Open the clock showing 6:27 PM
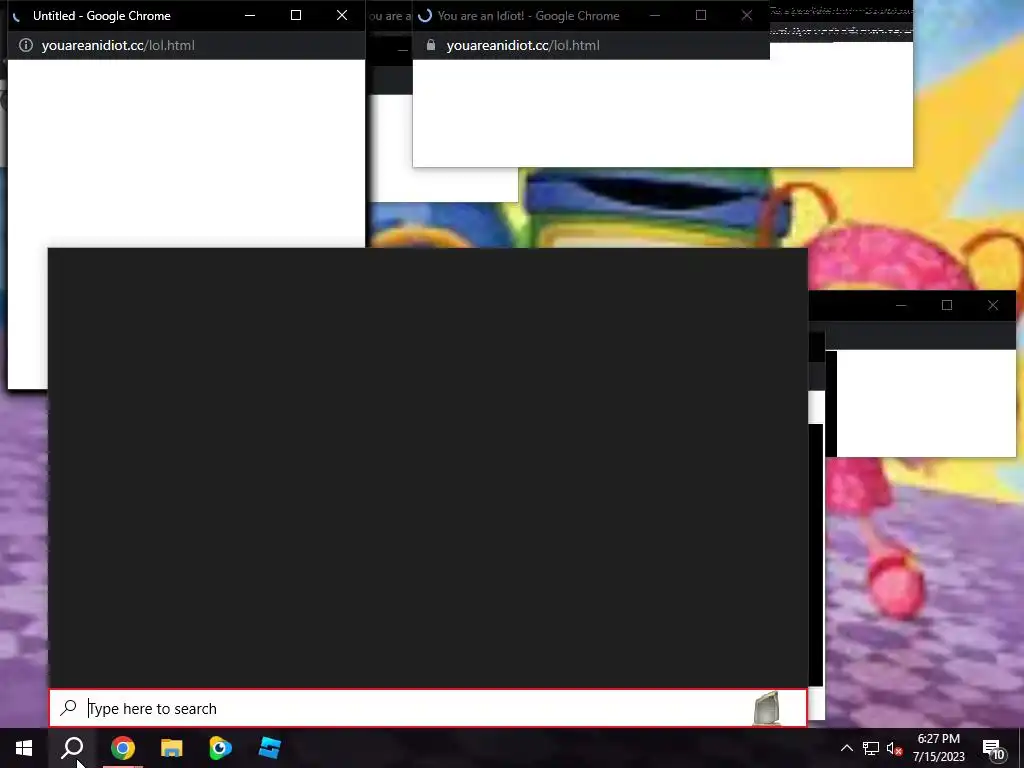Screen dimensions: 1024x768 click(x=938, y=739)
